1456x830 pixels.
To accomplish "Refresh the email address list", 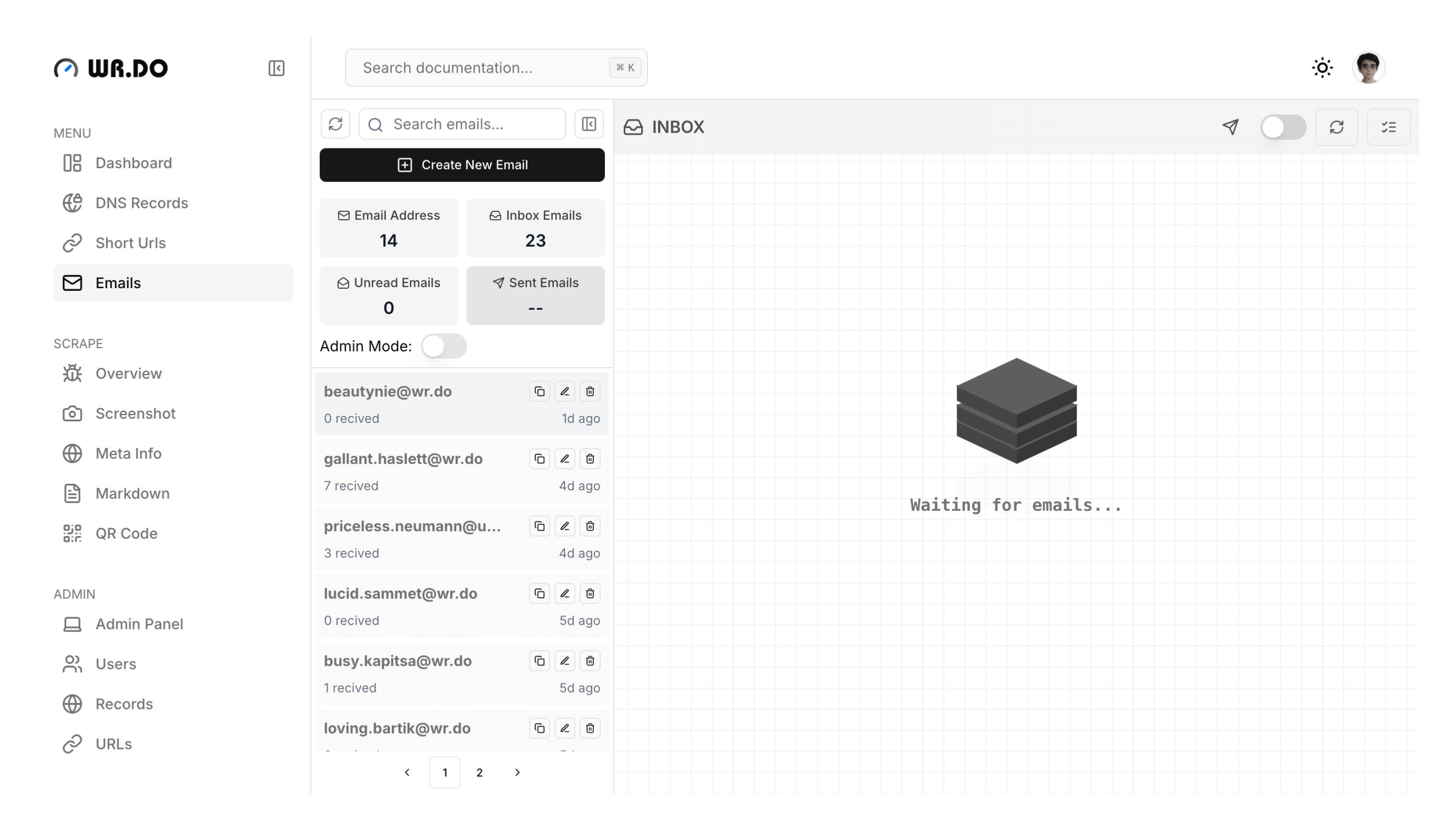I will (335, 124).
